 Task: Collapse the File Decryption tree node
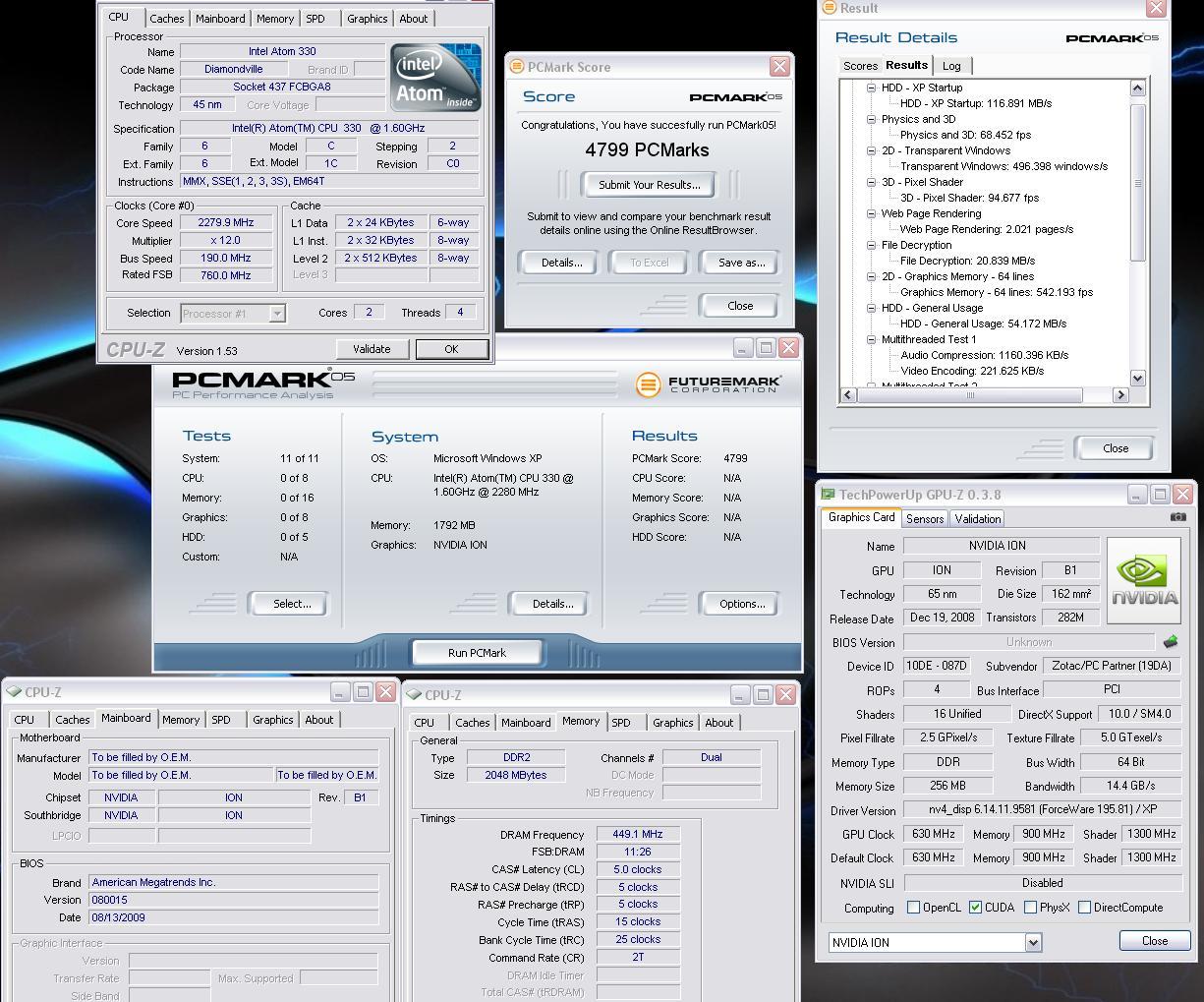(871, 245)
